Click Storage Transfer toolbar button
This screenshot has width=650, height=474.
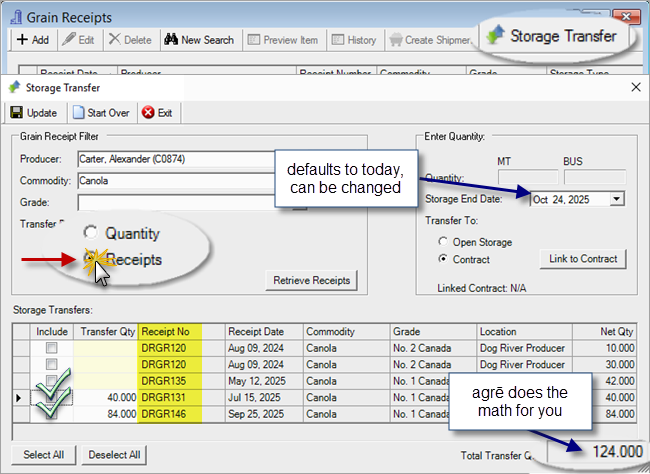click(551, 36)
